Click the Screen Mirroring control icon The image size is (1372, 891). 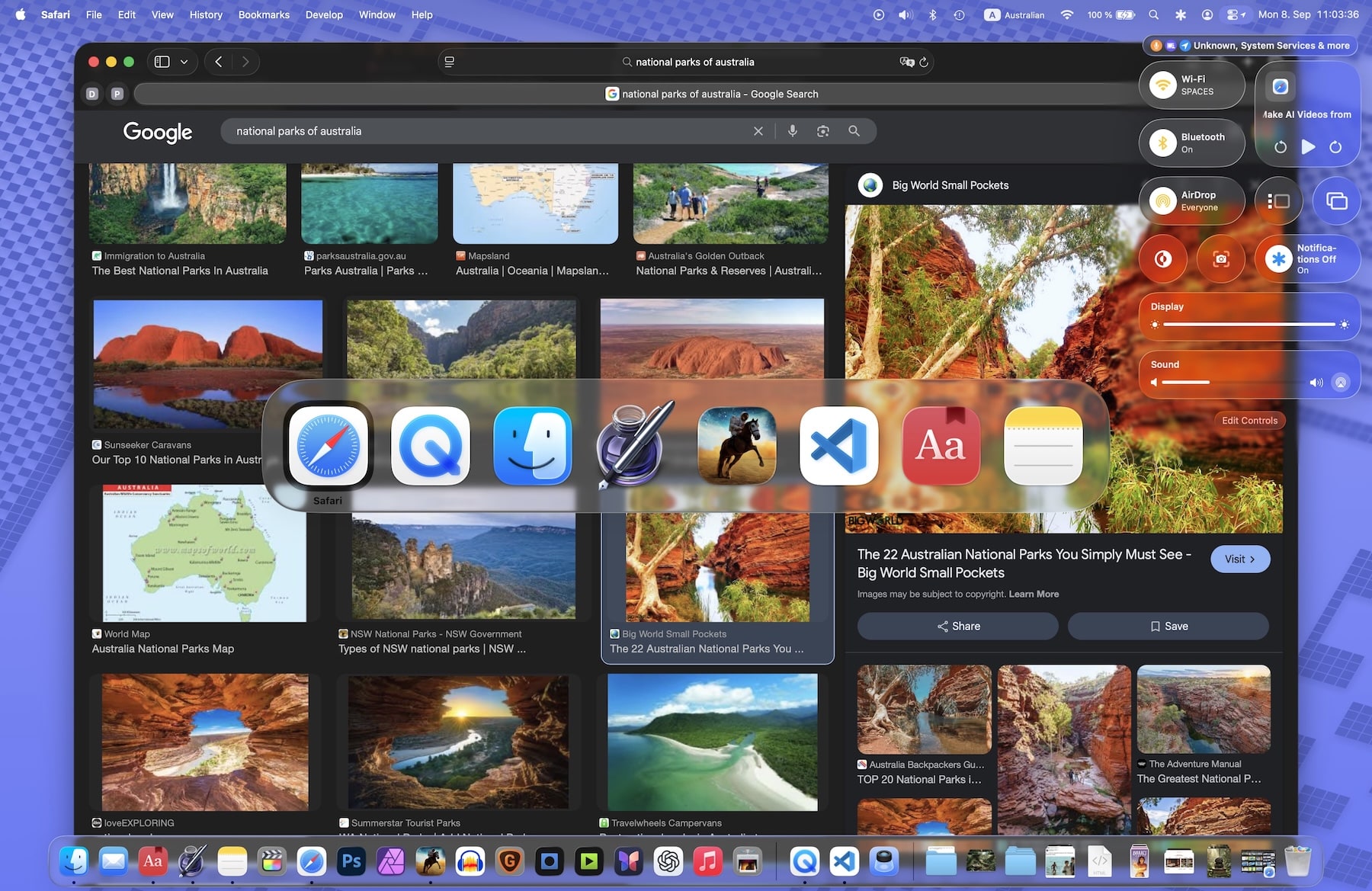pyautogui.click(x=1336, y=201)
